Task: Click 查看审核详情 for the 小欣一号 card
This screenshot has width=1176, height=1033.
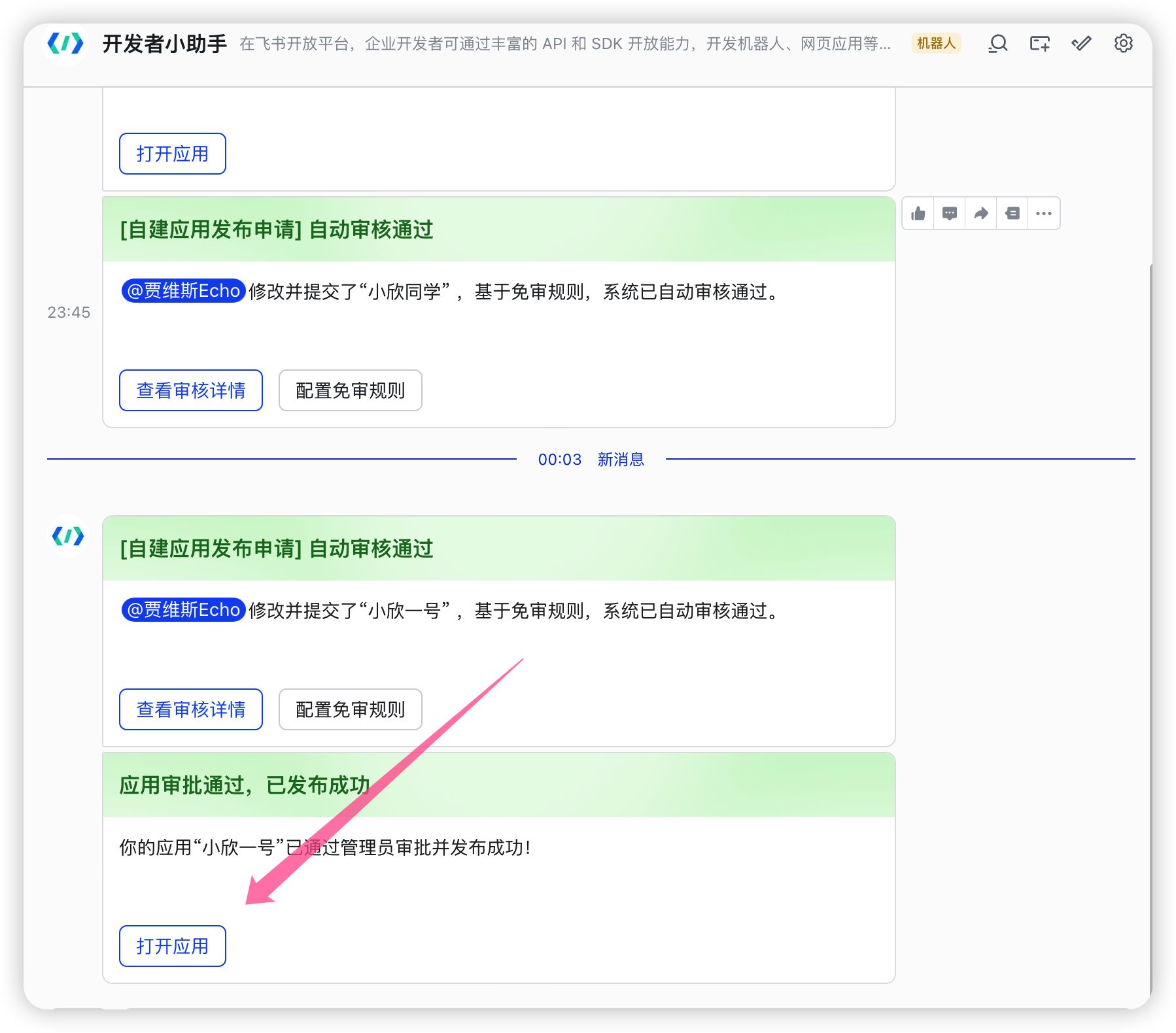Action: click(x=191, y=709)
